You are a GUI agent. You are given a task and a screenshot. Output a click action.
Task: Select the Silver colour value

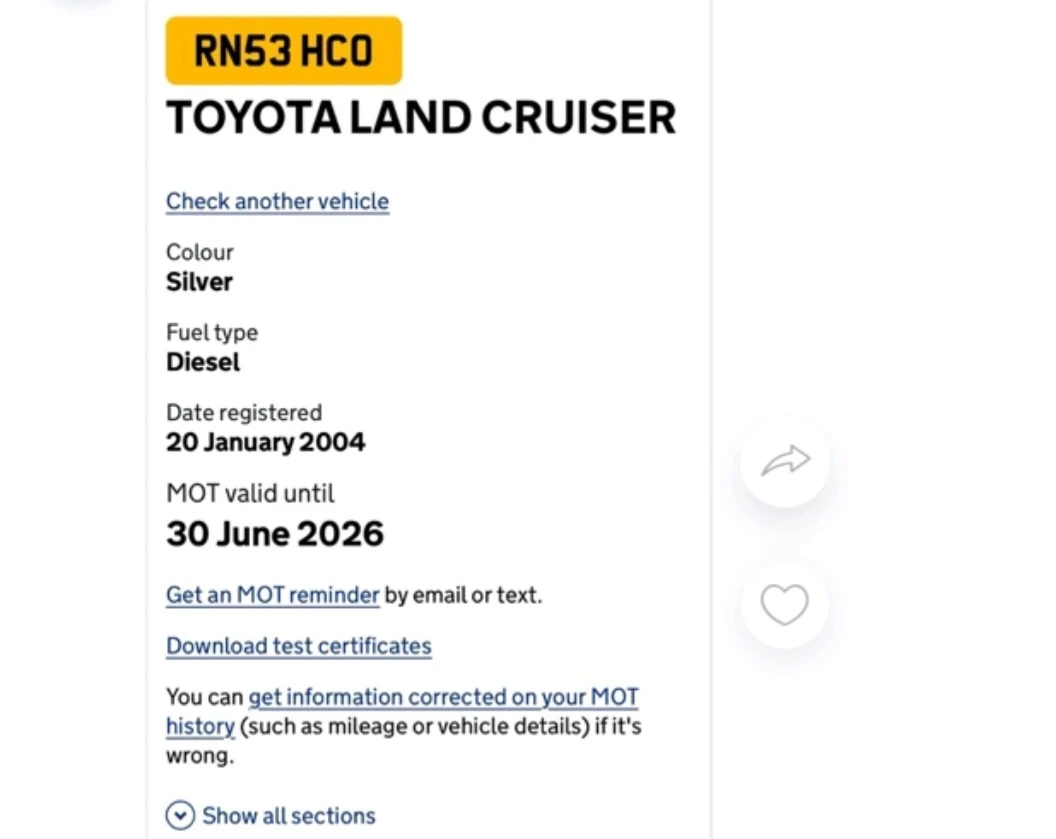199,282
